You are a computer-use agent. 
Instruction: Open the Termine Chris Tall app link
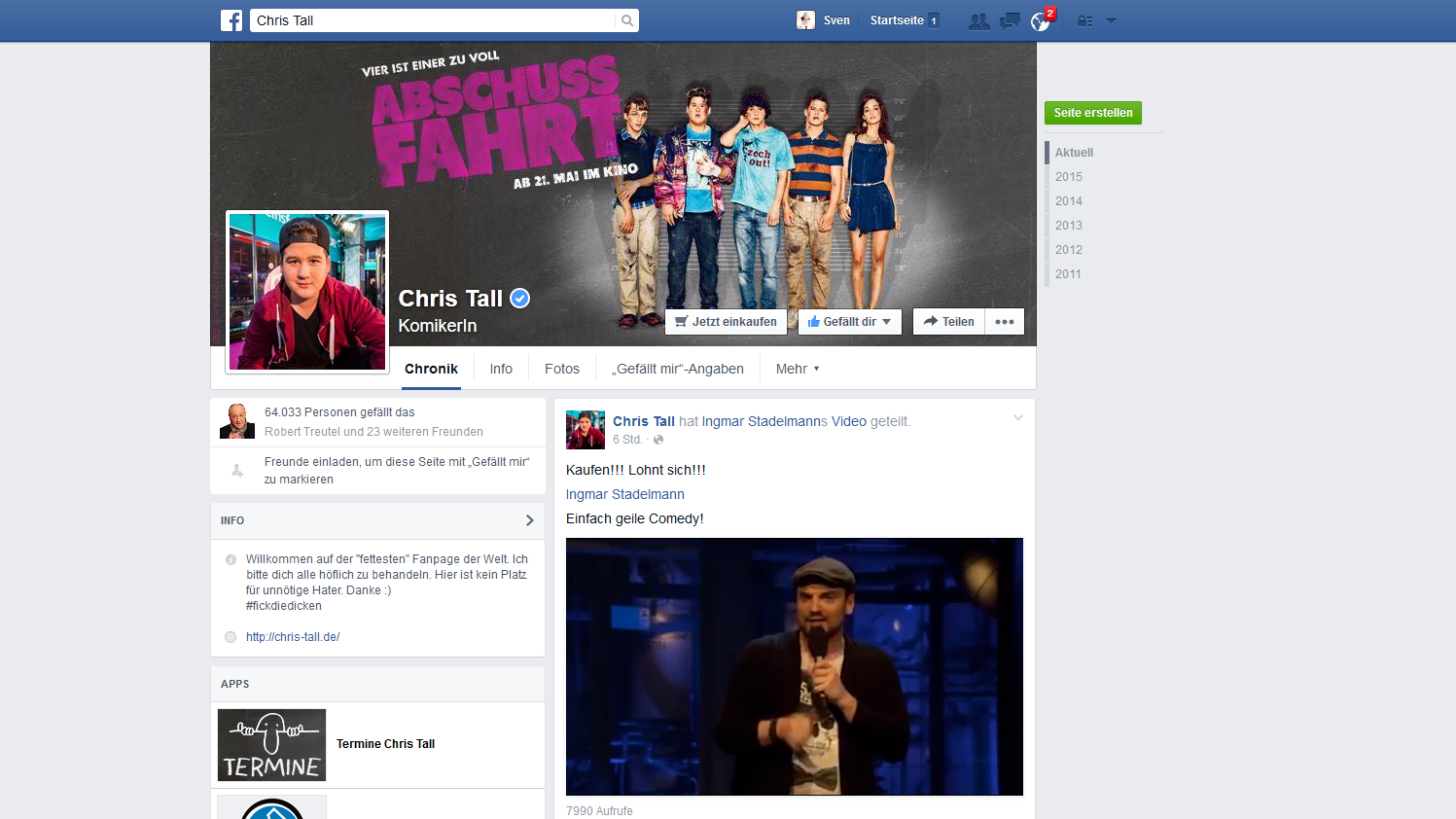pyautogui.click(x=385, y=744)
